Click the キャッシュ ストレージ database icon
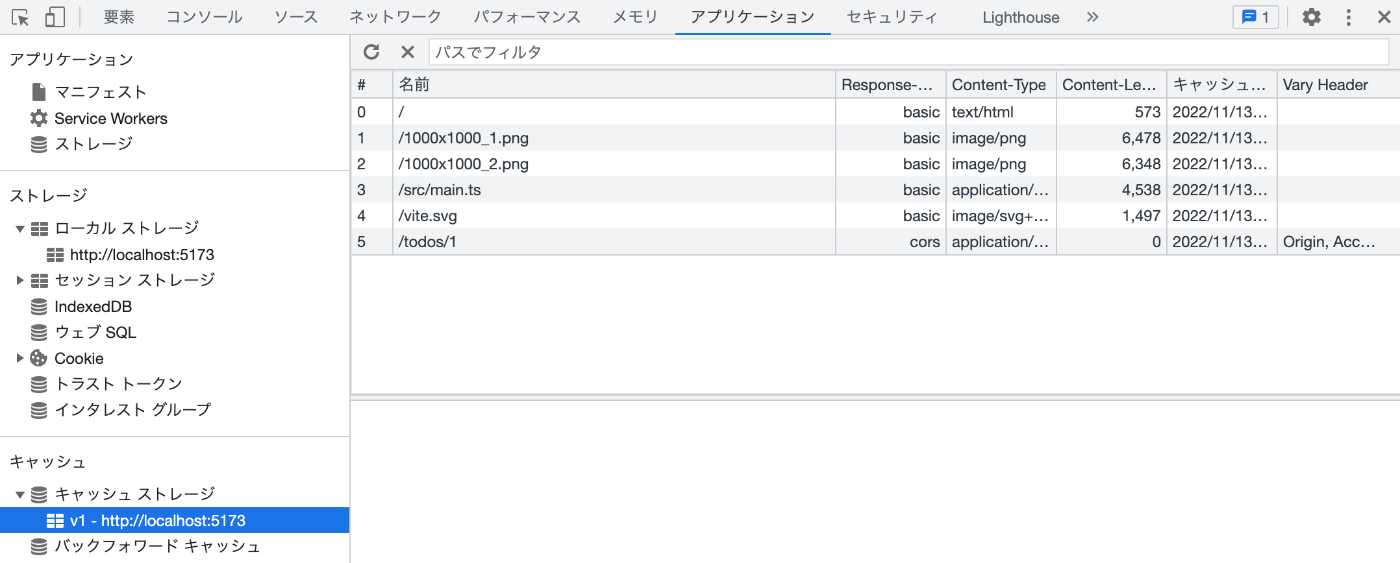 39,495
